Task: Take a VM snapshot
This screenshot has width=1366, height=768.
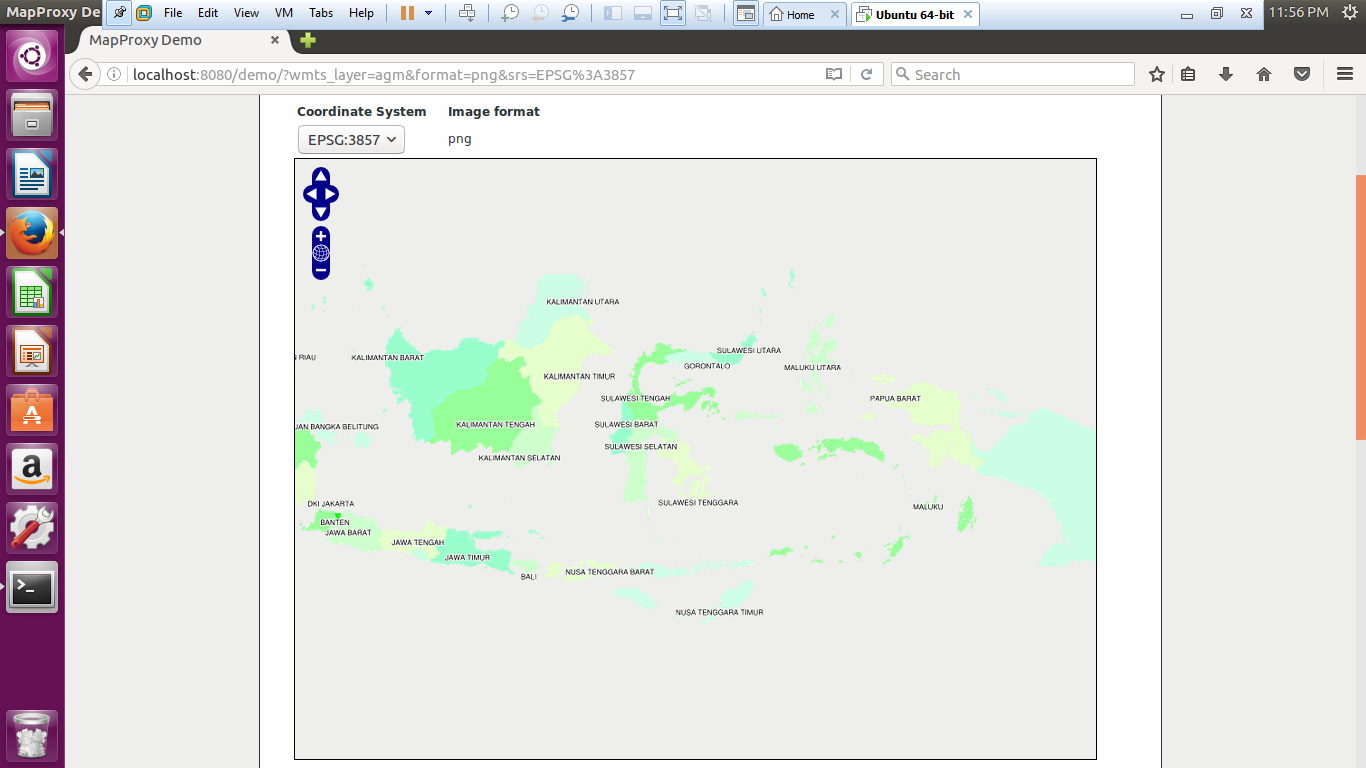Action: [x=510, y=13]
